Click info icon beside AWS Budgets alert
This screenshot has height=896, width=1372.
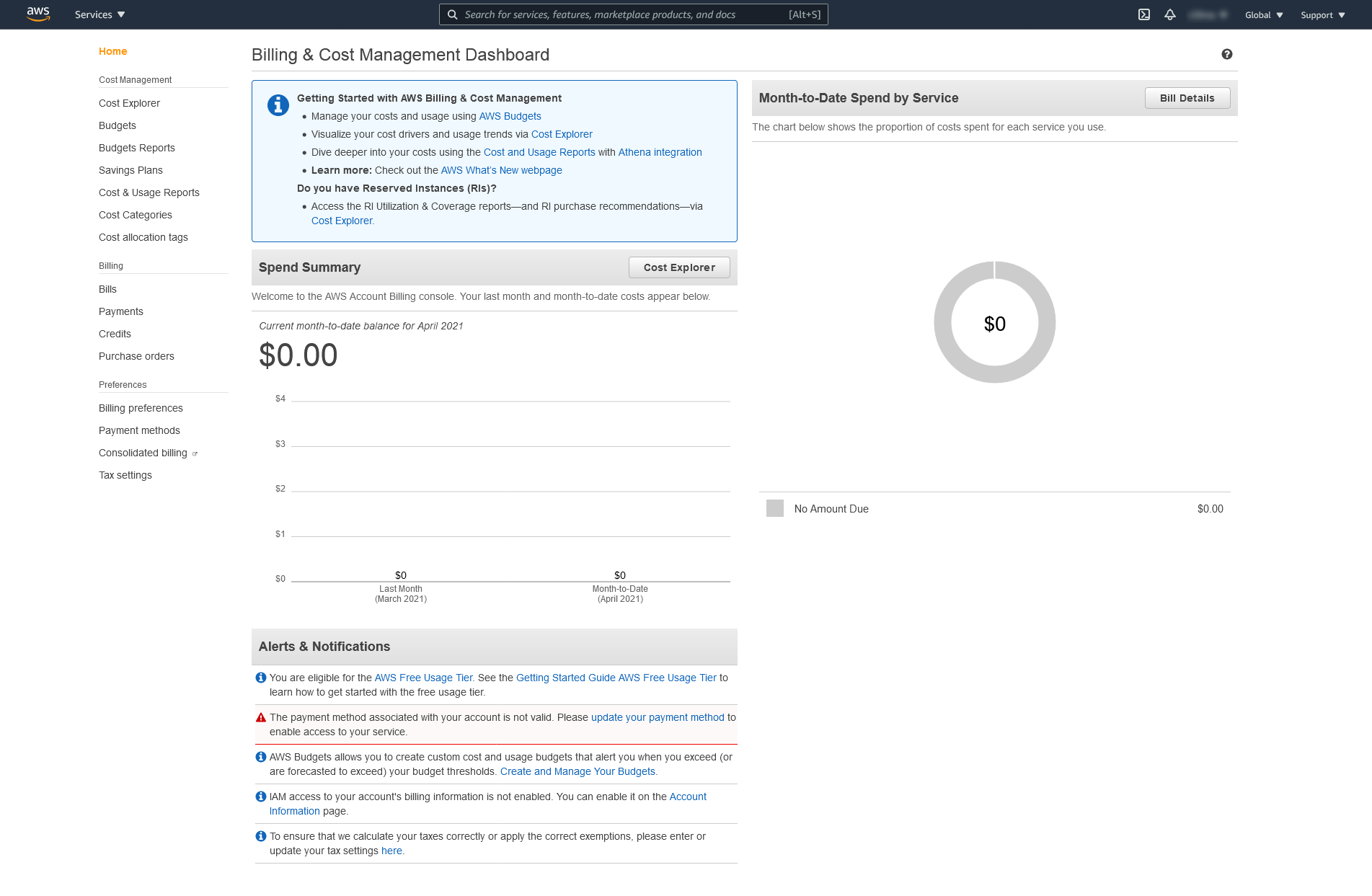pos(261,757)
